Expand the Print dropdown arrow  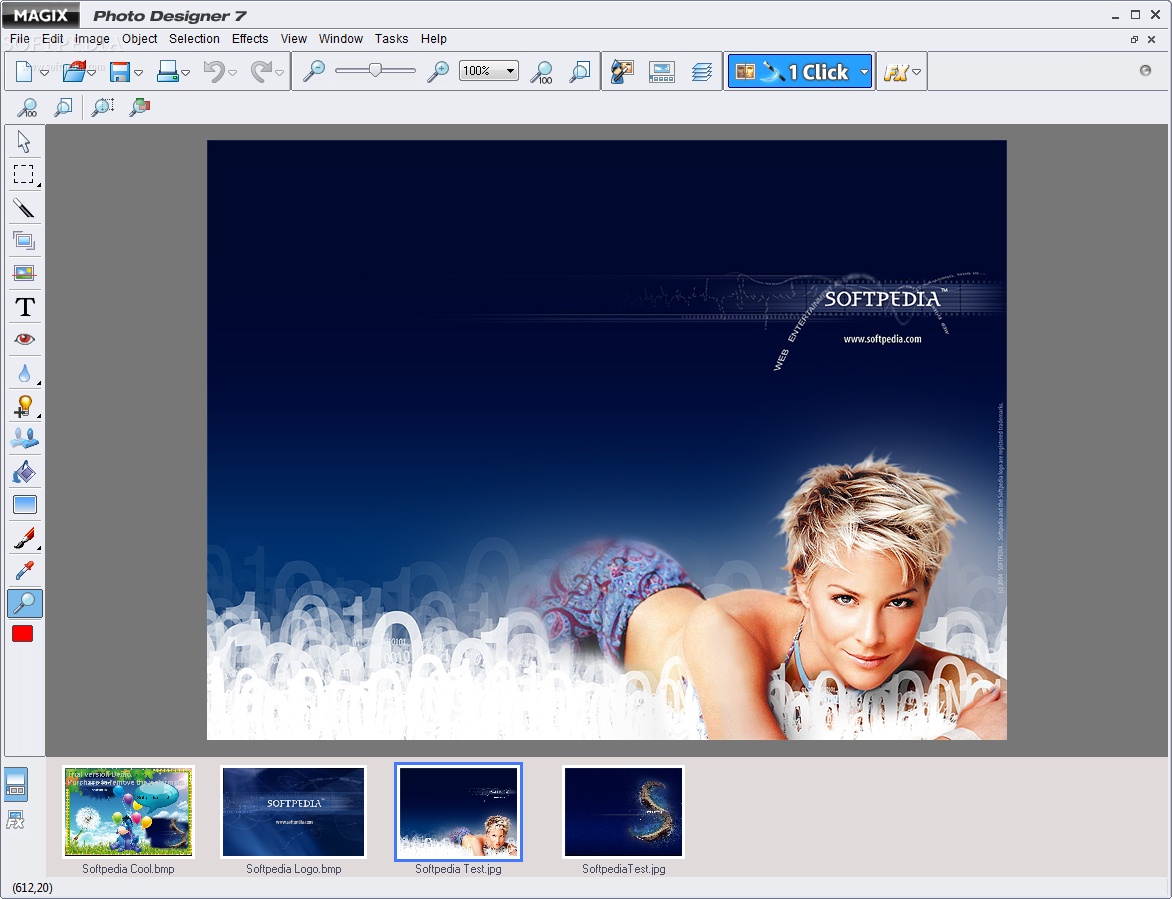(x=185, y=72)
